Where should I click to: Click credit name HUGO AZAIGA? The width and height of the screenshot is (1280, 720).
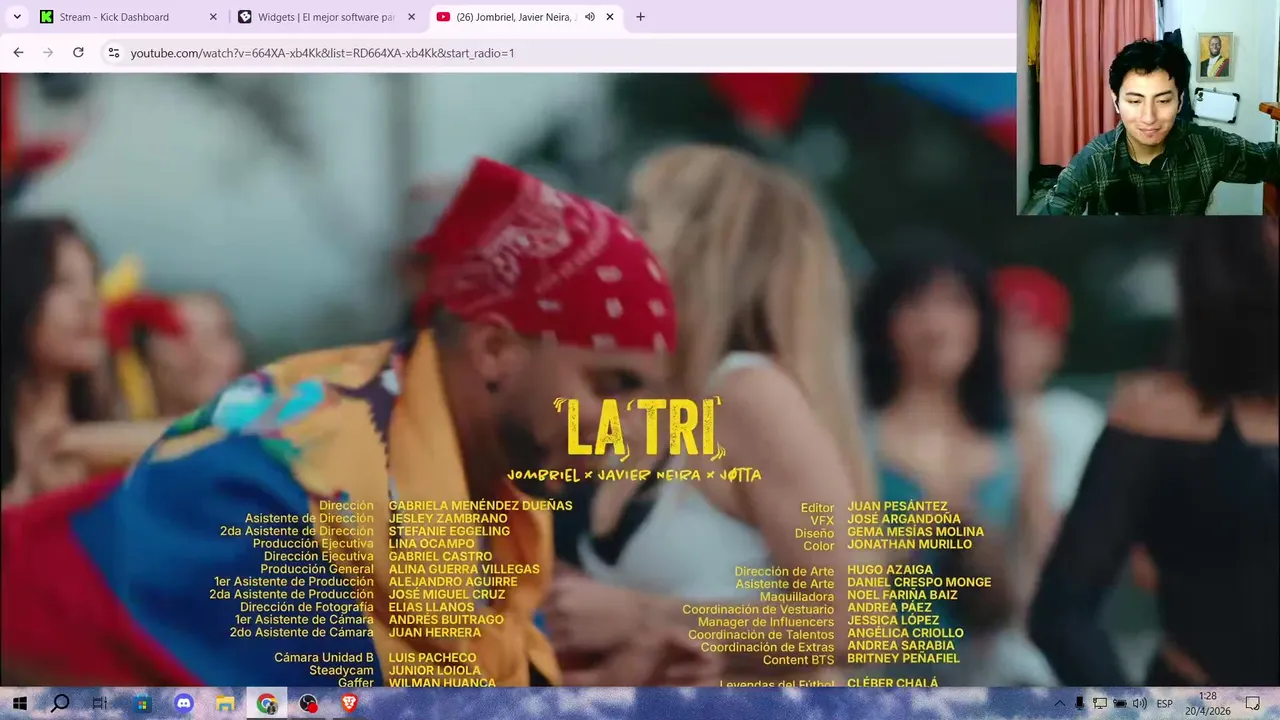point(889,570)
